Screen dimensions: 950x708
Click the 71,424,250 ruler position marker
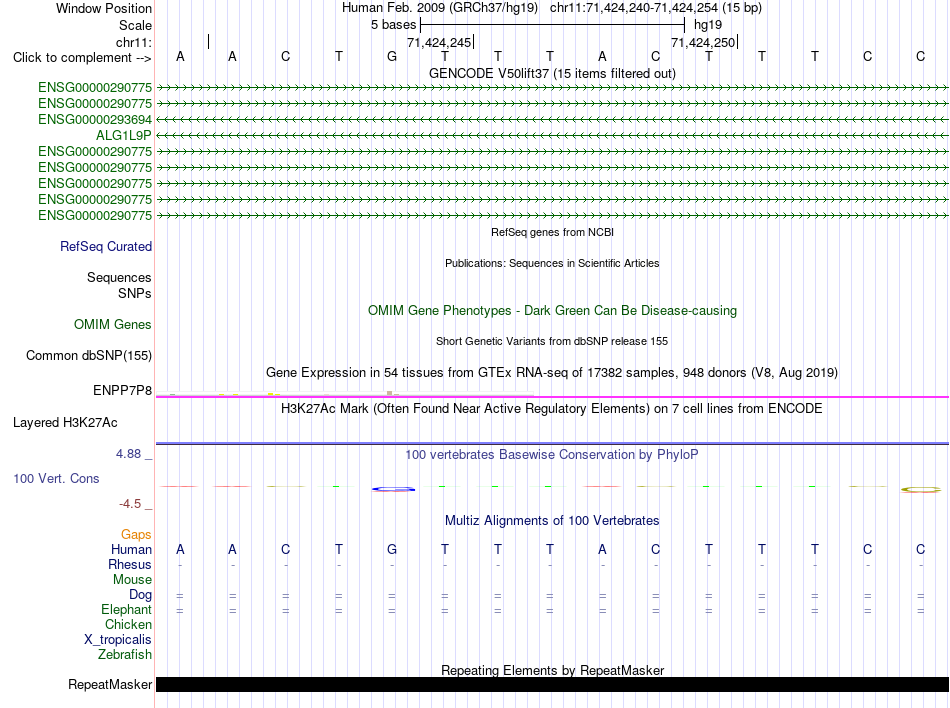[x=704, y=42]
